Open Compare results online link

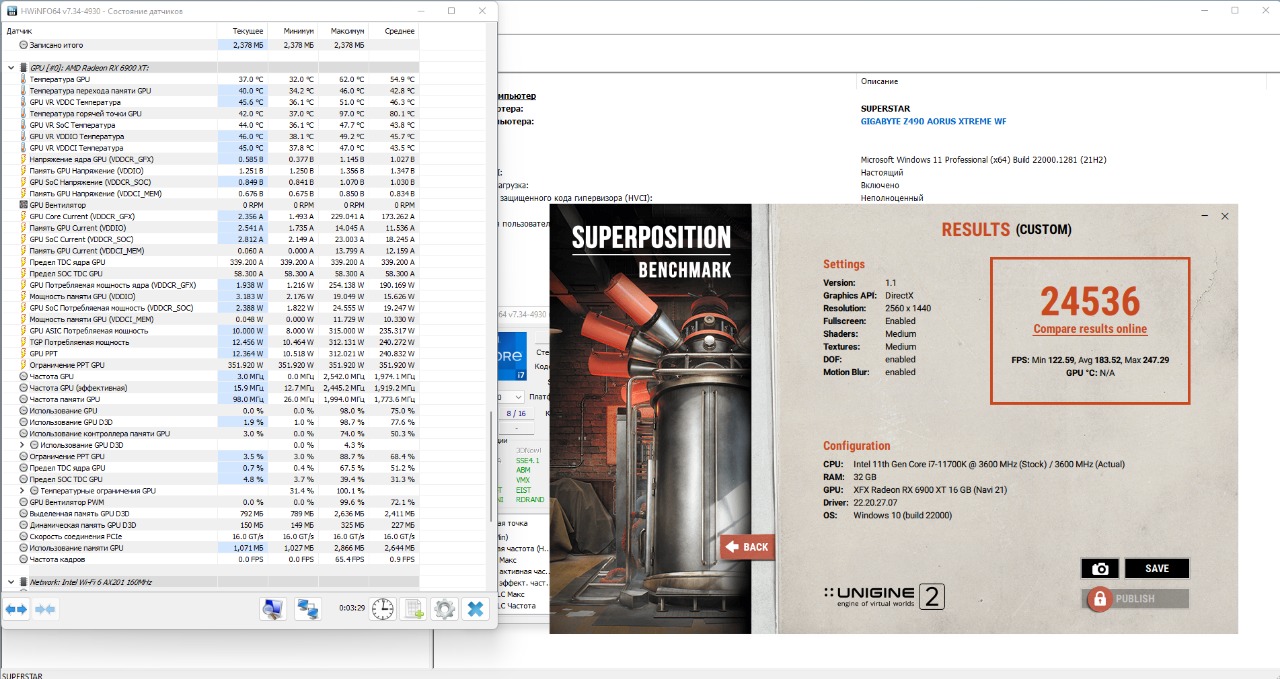[x=1090, y=329]
